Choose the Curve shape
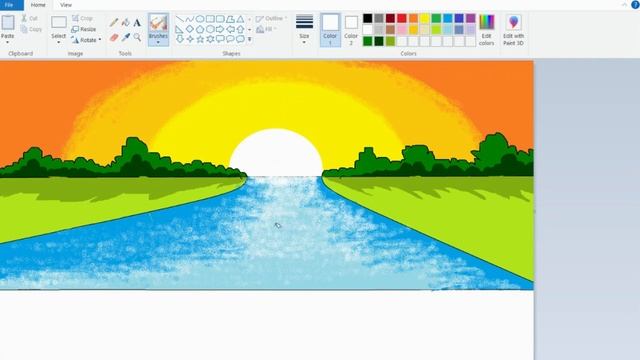Screen dimensions: 640x360 [x=190, y=19]
